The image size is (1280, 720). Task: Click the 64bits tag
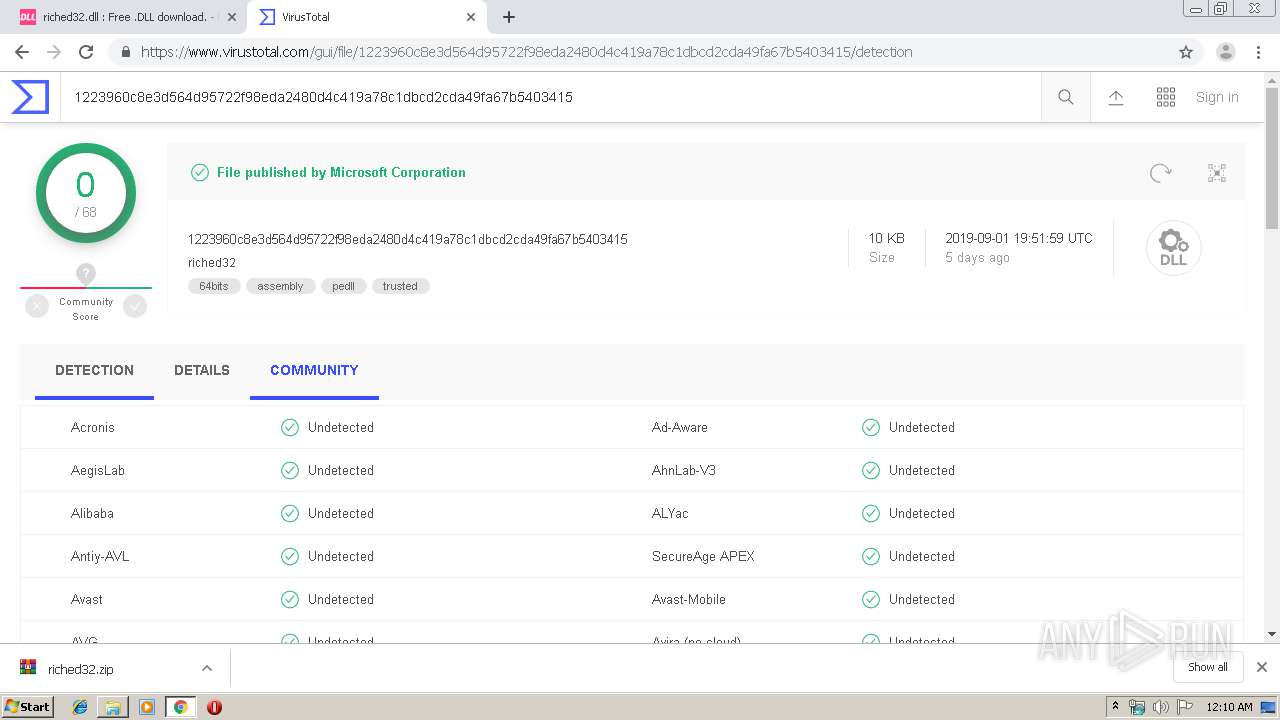point(214,286)
